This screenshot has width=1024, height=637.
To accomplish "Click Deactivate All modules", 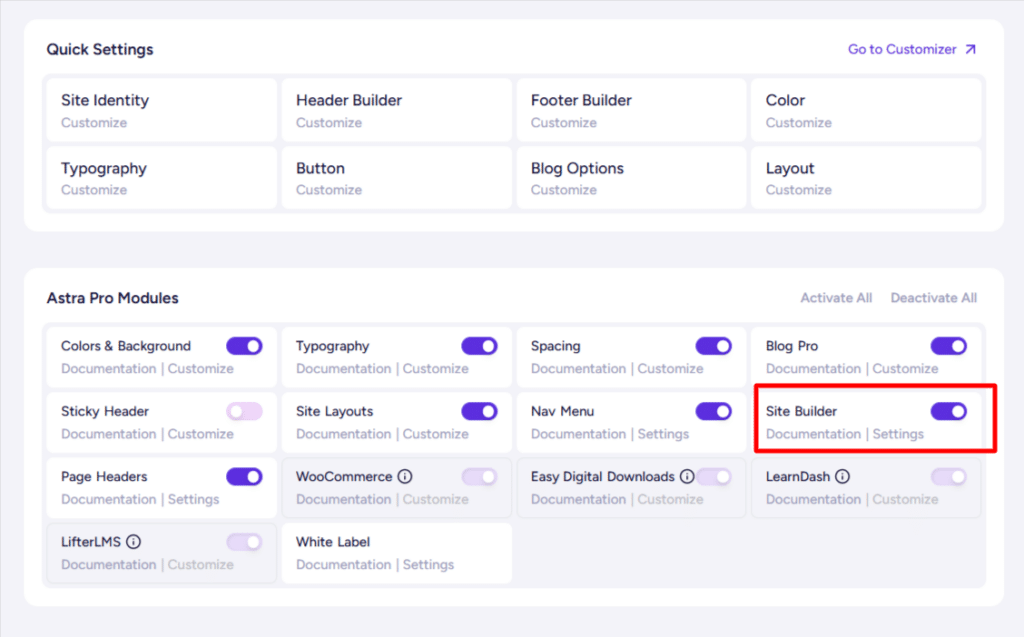I will [x=934, y=298].
